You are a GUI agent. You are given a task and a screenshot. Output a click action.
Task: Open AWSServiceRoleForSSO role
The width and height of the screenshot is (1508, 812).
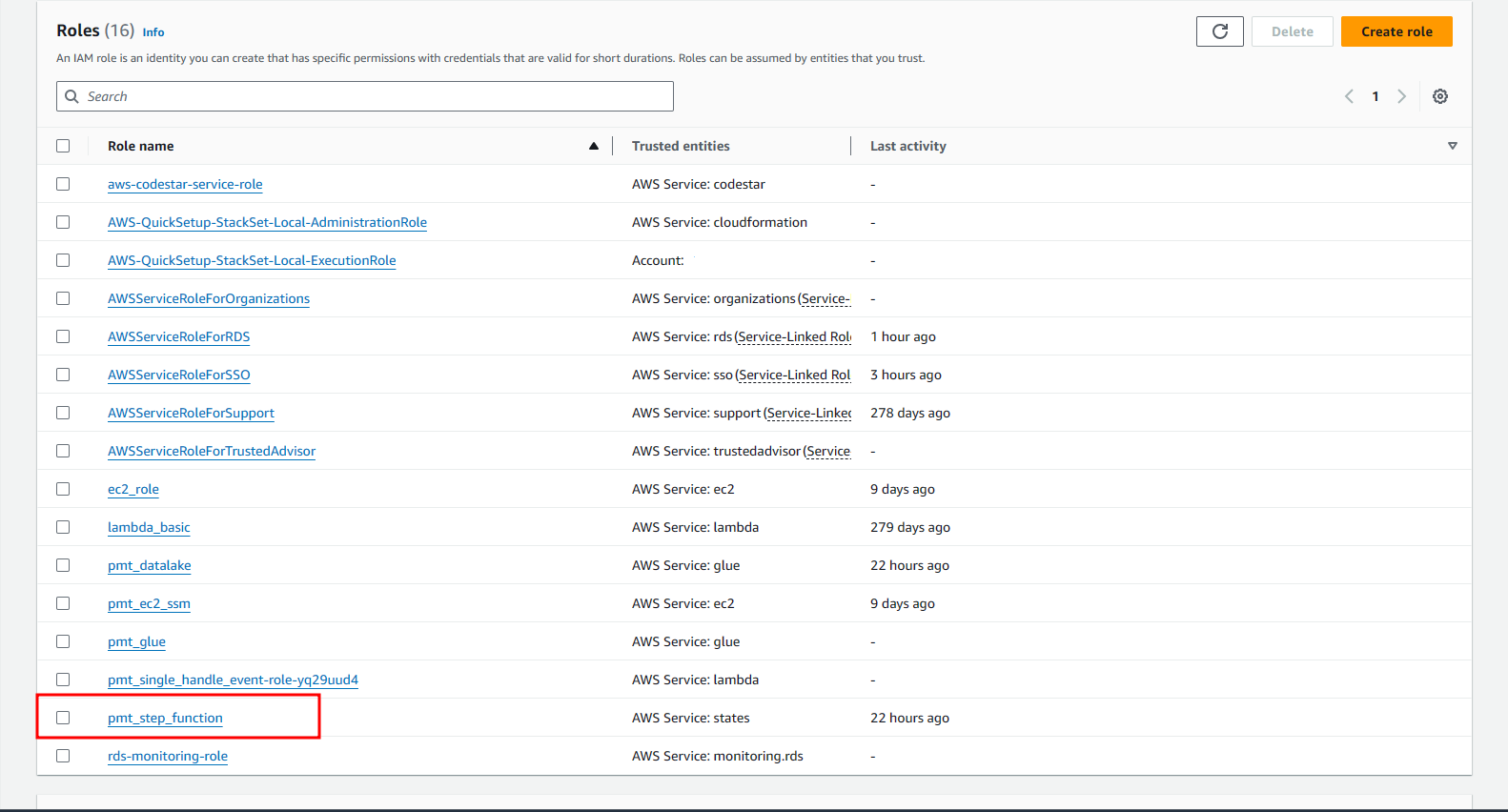coord(178,375)
